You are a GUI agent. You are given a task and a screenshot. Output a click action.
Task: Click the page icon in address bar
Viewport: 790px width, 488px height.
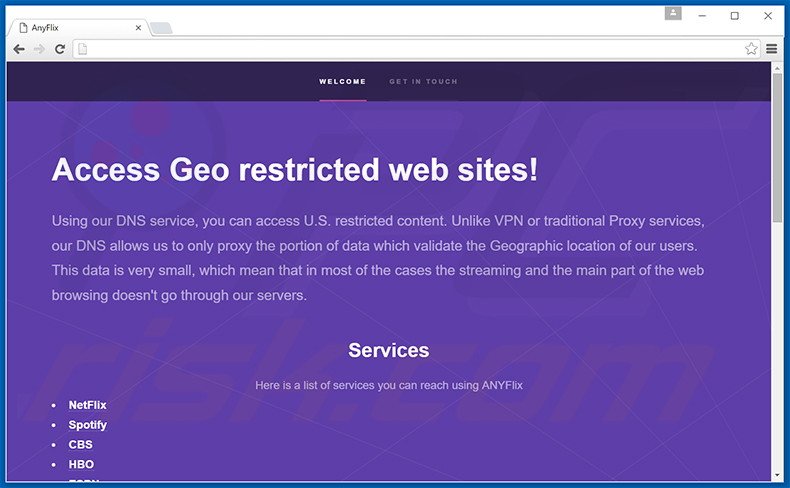pyautogui.click(x=84, y=48)
